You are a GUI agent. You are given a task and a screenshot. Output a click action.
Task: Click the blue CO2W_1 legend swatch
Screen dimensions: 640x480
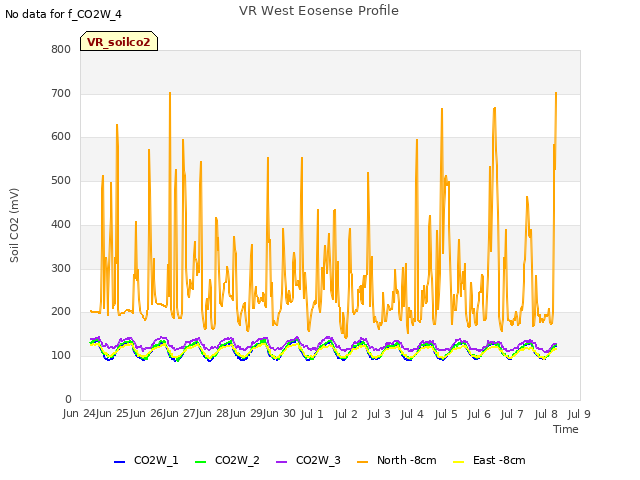point(119,462)
